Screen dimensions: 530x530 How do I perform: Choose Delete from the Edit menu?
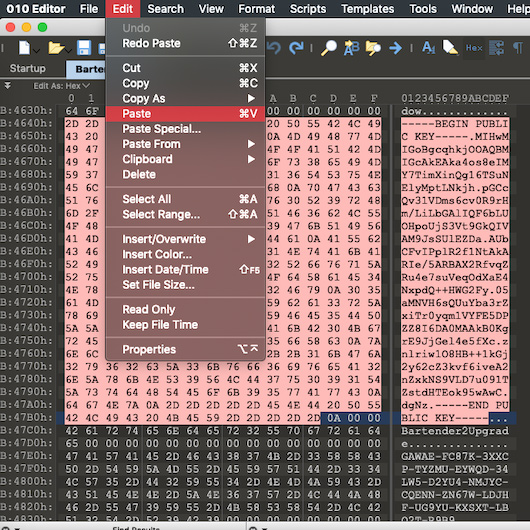[185, 174]
